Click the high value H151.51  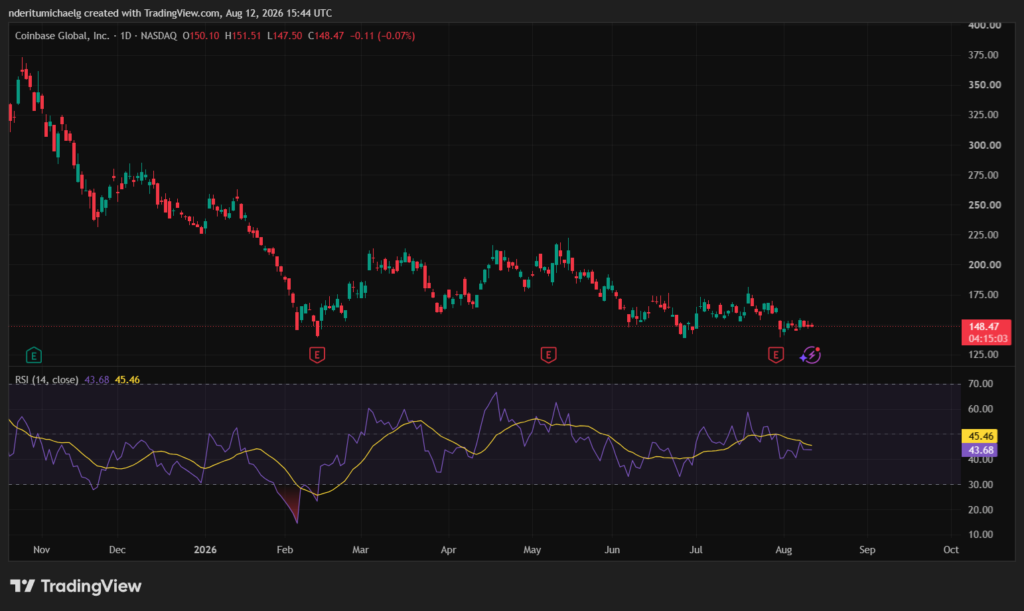coord(243,36)
